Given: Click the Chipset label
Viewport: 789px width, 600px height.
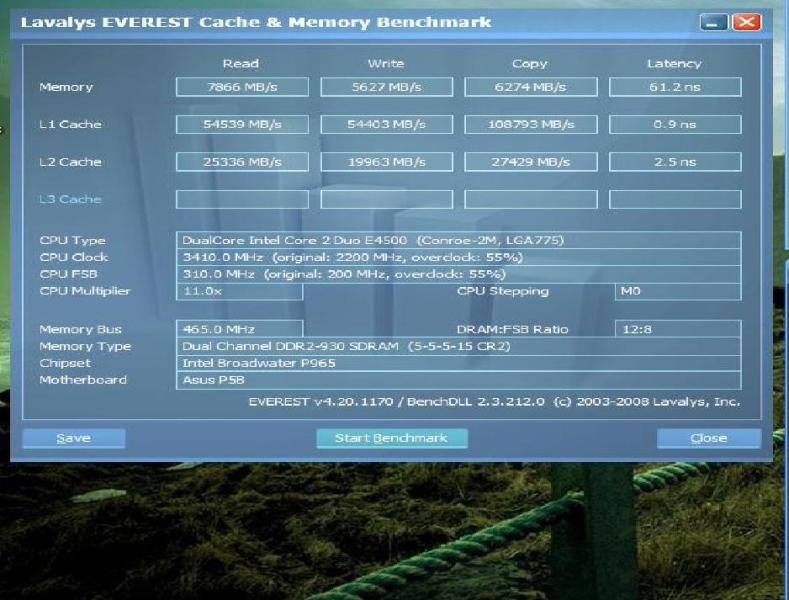Looking at the screenshot, I should [x=65, y=363].
